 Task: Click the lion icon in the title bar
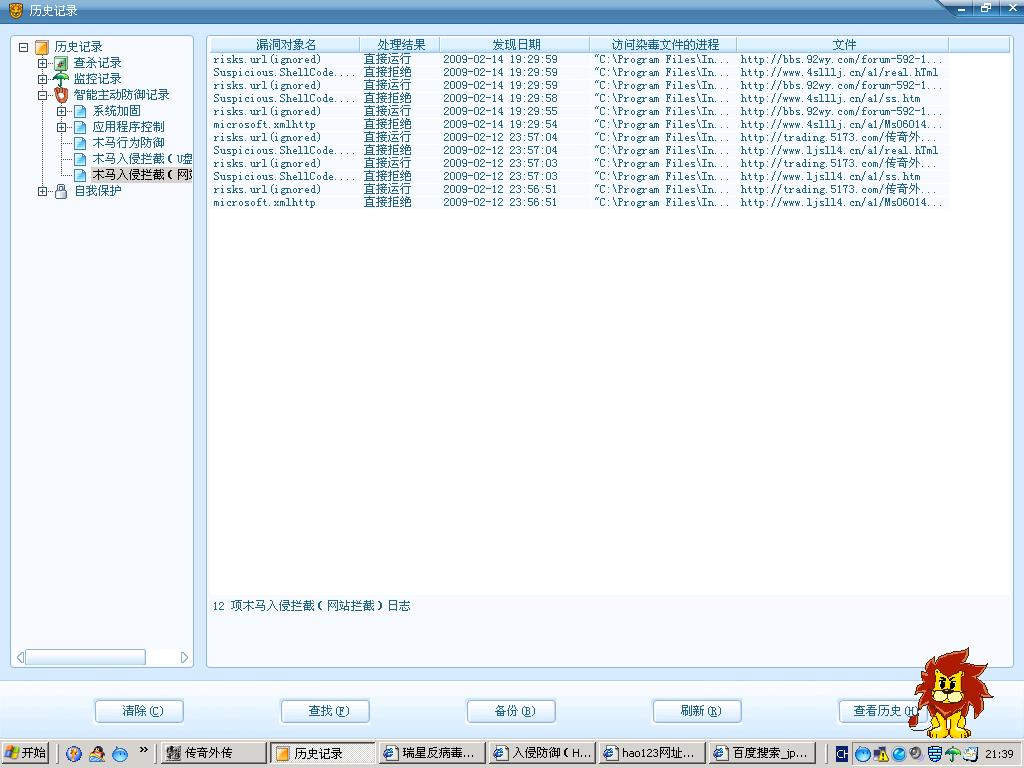[16, 10]
